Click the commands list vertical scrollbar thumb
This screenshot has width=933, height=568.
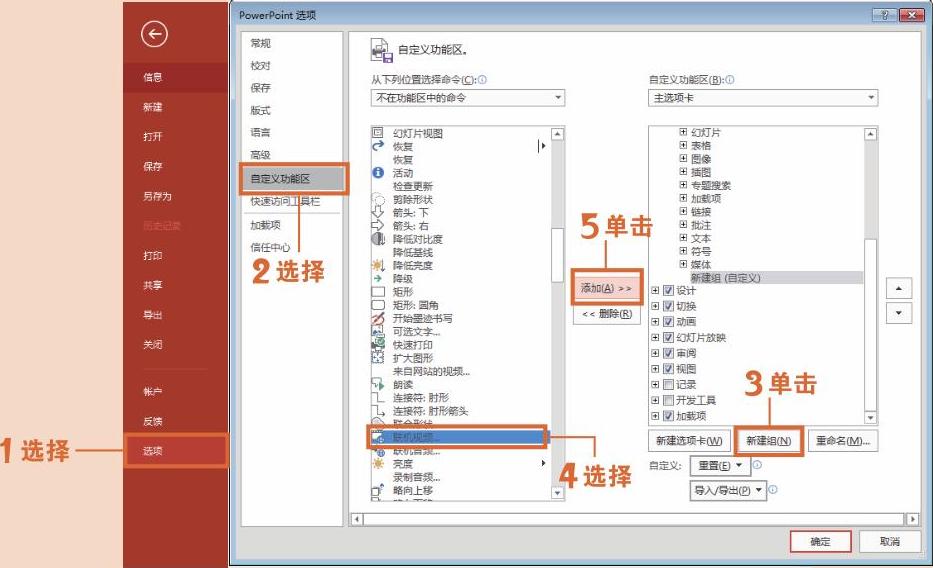[x=557, y=255]
